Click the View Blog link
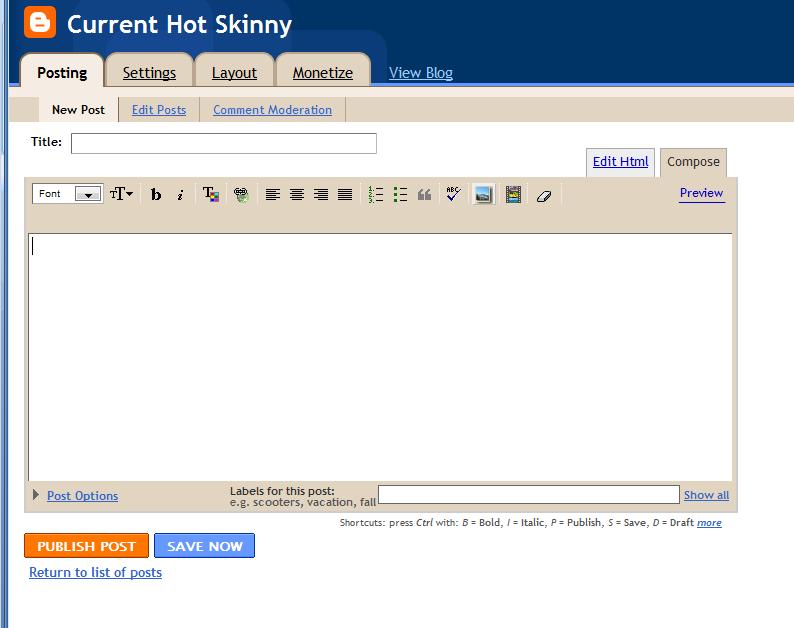The height and width of the screenshot is (628, 794). pos(421,73)
